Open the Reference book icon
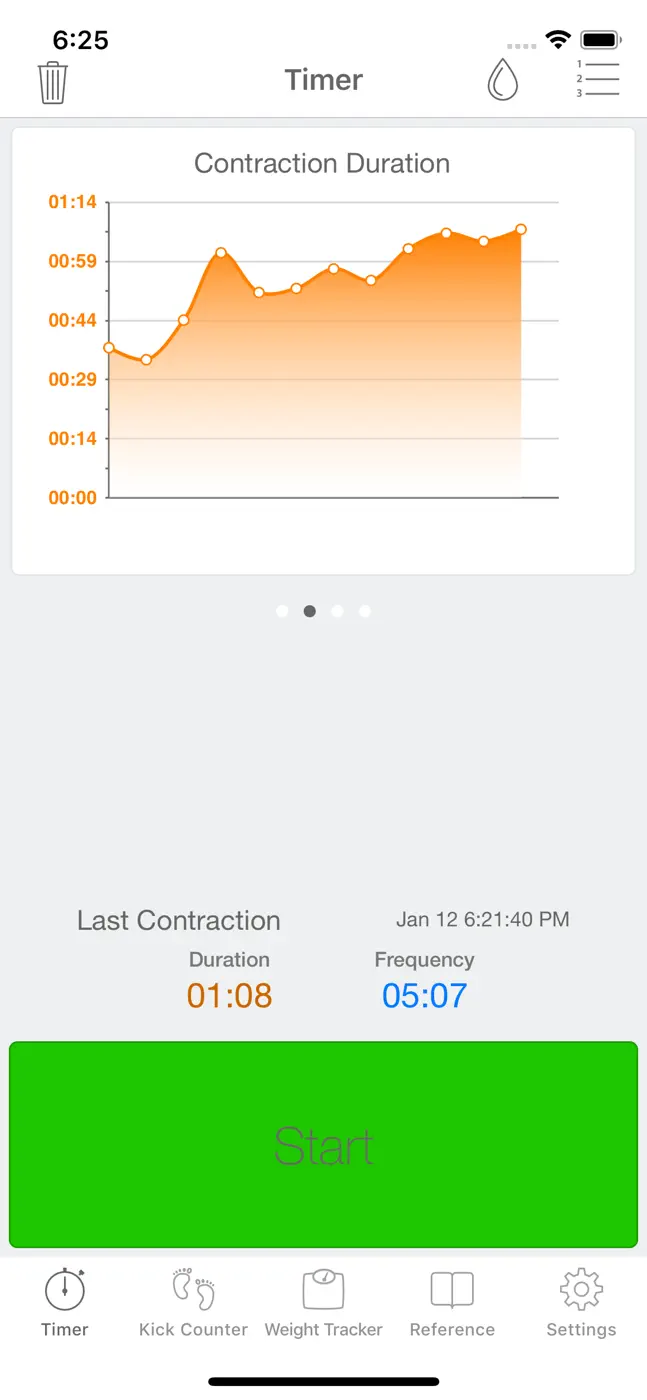 click(452, 1290)
